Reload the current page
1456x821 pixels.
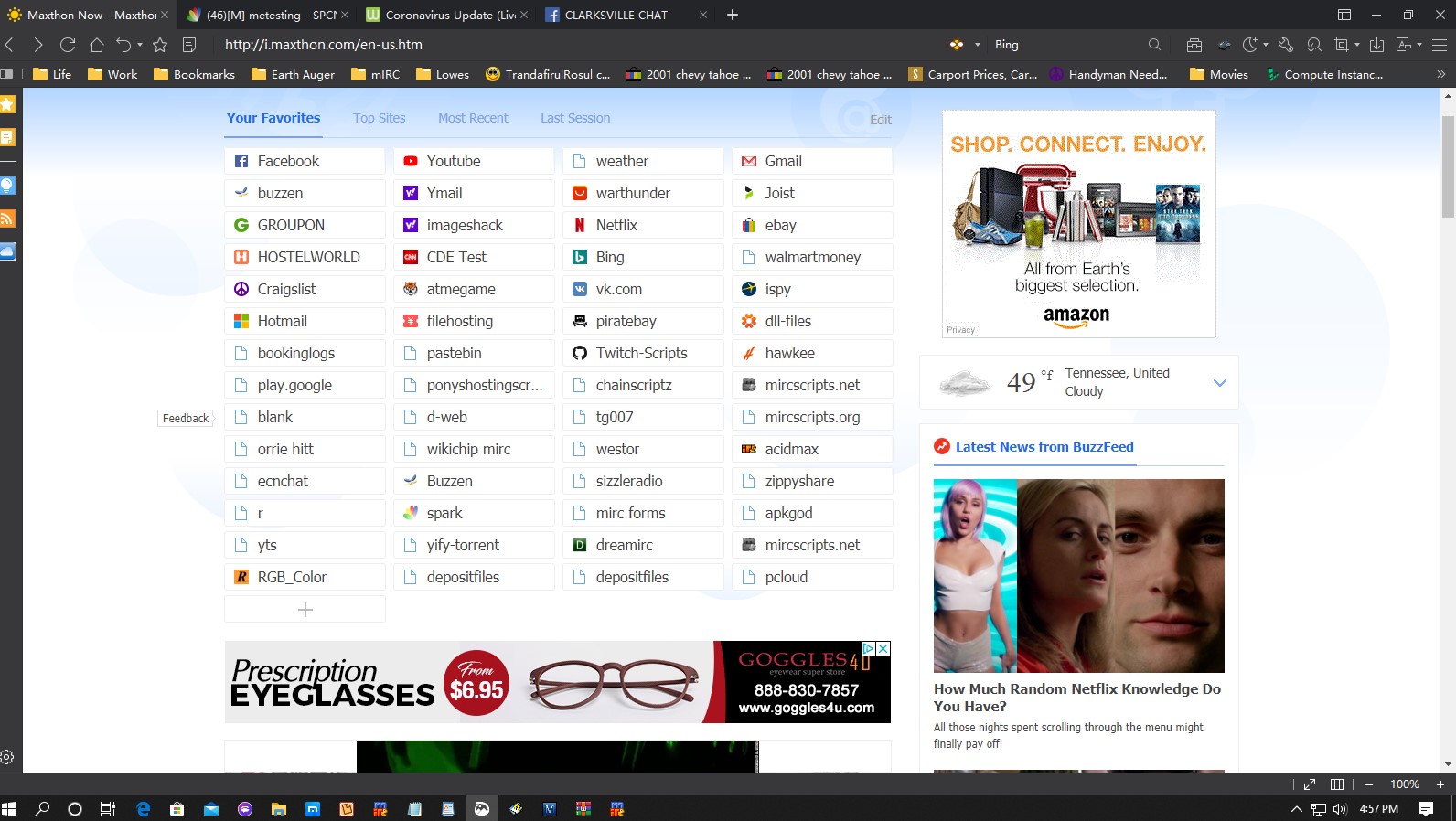[68, 45]
